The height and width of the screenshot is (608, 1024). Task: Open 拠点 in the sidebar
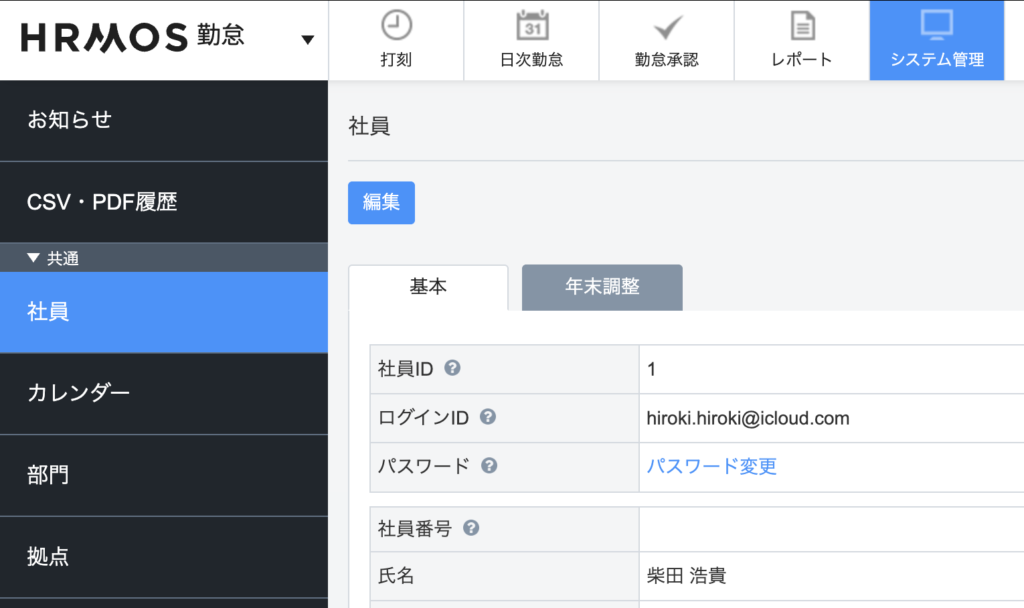coord(48,557)
